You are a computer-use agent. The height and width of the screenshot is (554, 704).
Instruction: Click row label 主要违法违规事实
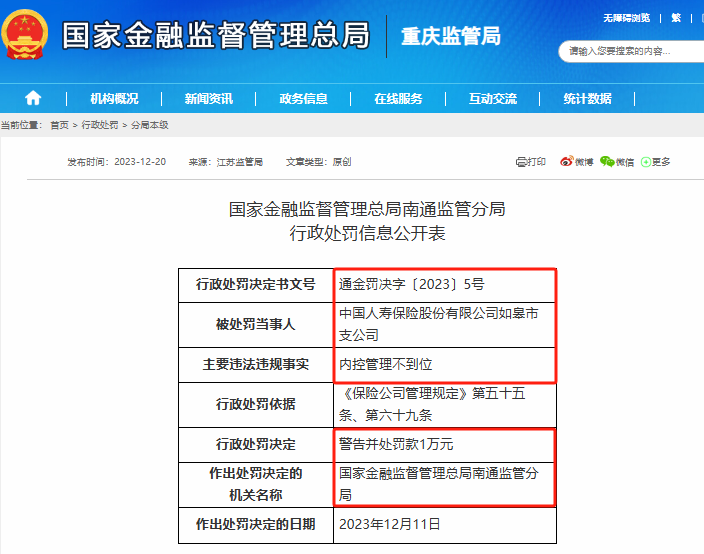coord(256,365)
